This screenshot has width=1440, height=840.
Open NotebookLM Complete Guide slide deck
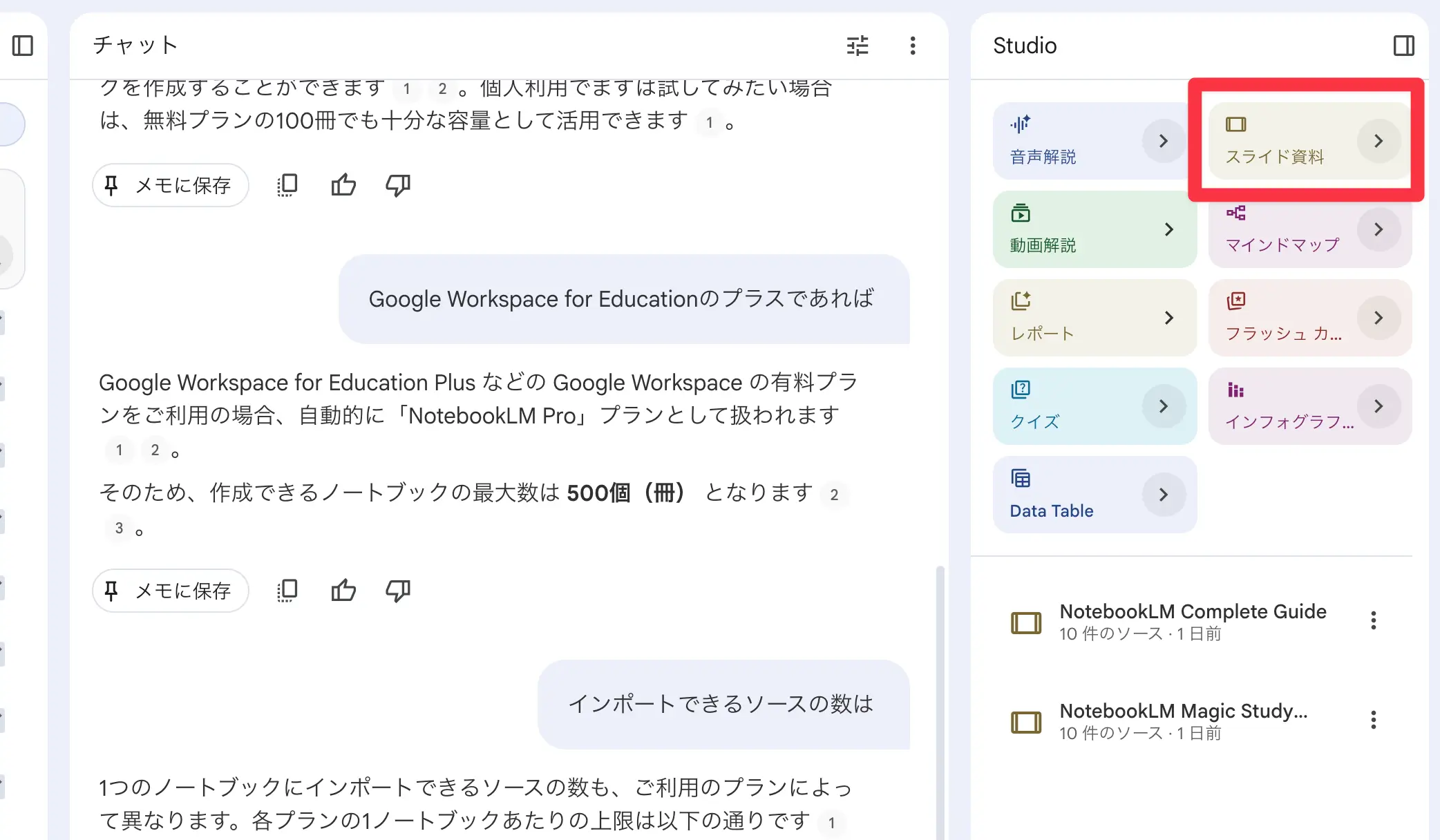1193,621
